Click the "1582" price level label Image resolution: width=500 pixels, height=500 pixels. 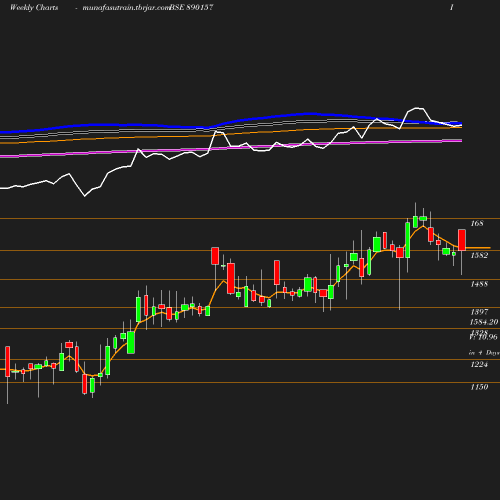coord(479,255)
